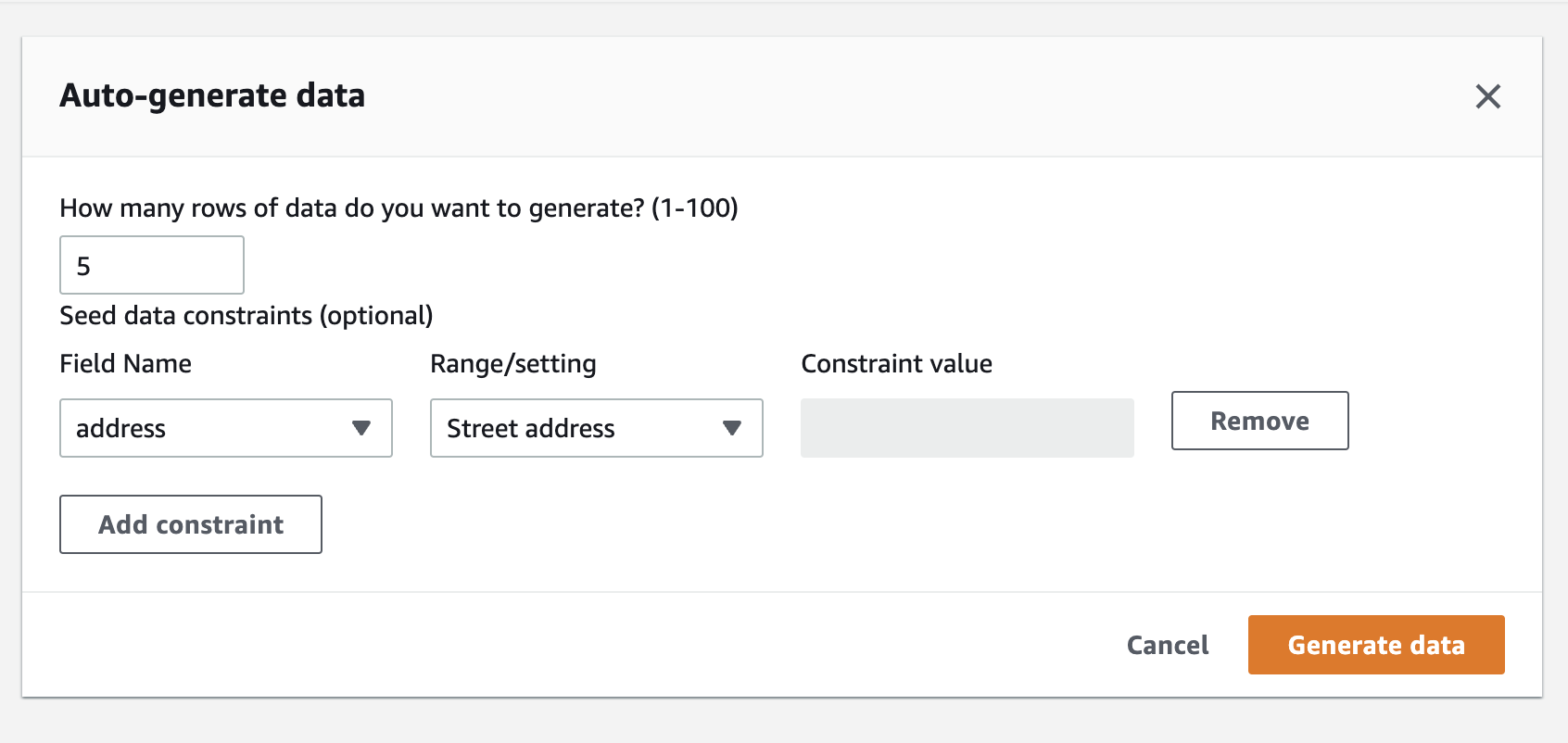This screenshot has width=1568, height=743.
Task: Click the down arrow in the Street address dropdown
Action: point(732,428)
